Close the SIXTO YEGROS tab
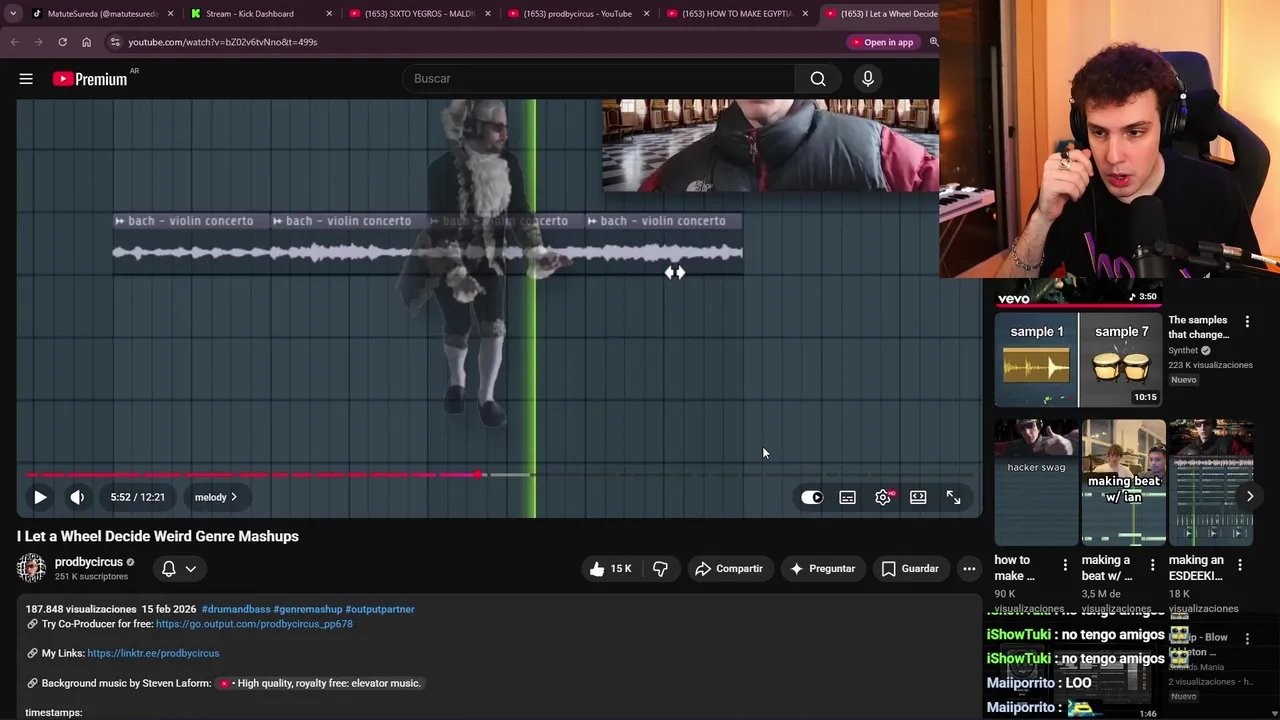1280x720 pixels. (x=488, y=14)
